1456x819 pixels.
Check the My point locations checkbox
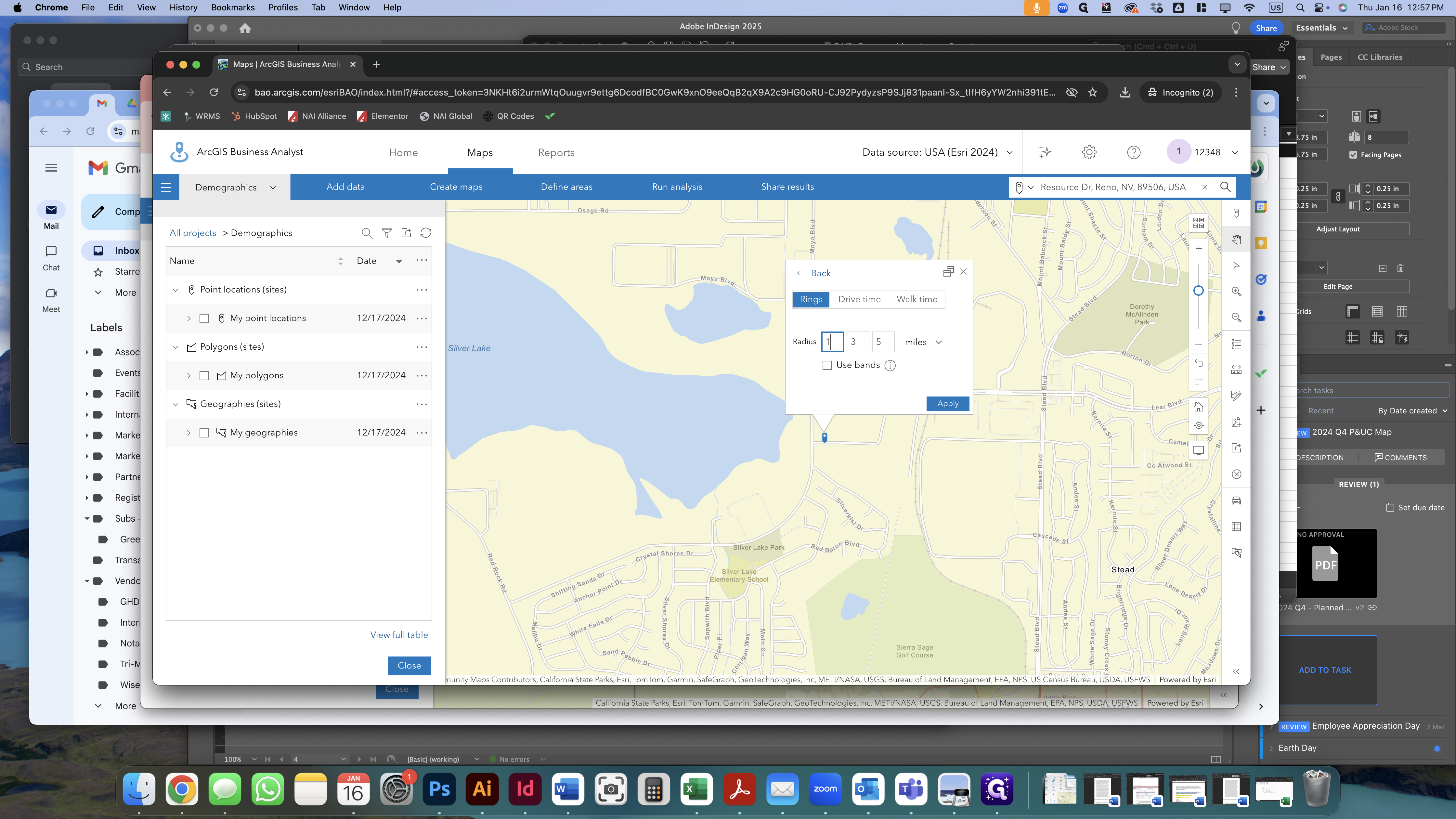click(x=204, y=319)
